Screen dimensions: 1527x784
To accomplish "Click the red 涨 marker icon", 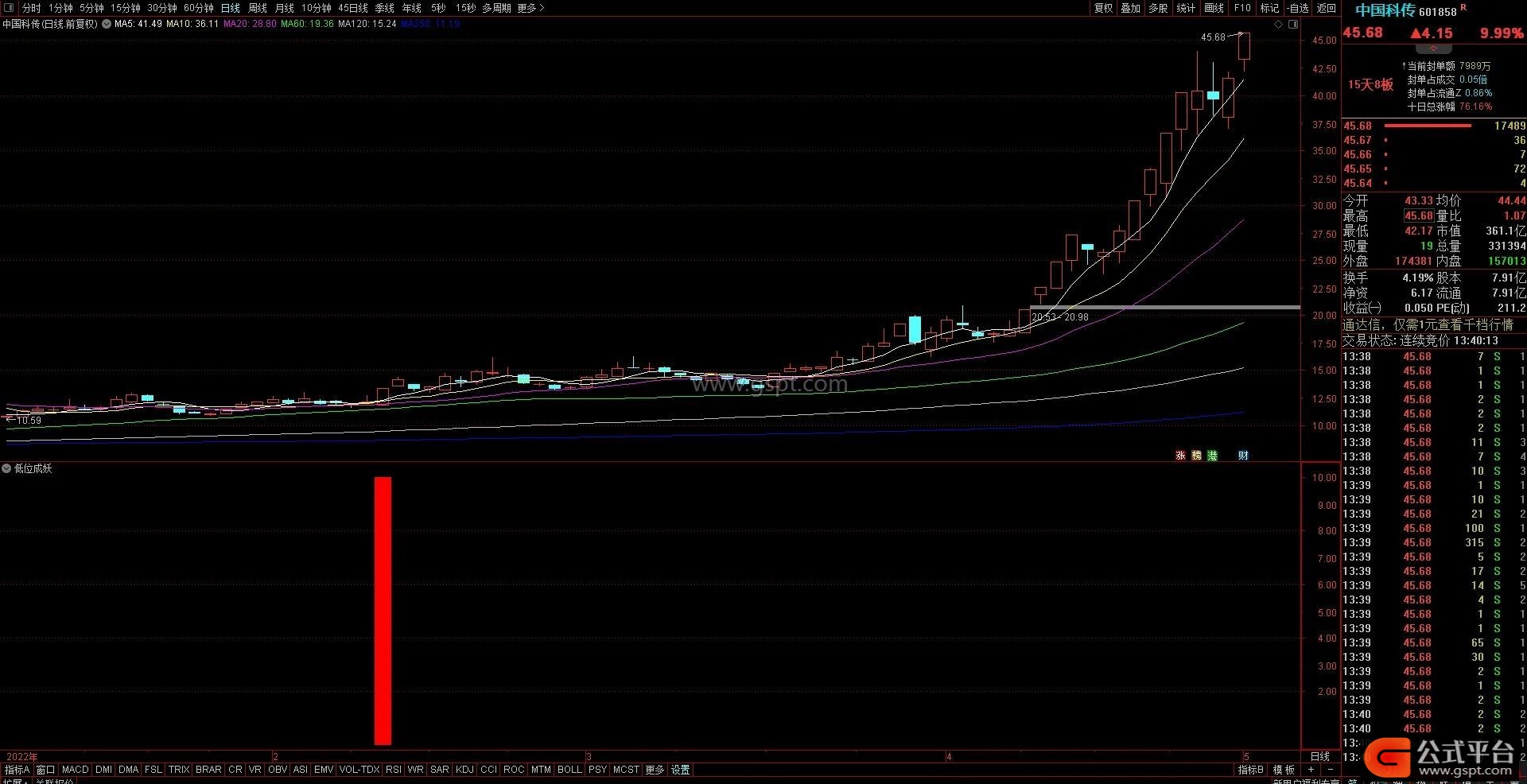I will tap(1180, 456).
